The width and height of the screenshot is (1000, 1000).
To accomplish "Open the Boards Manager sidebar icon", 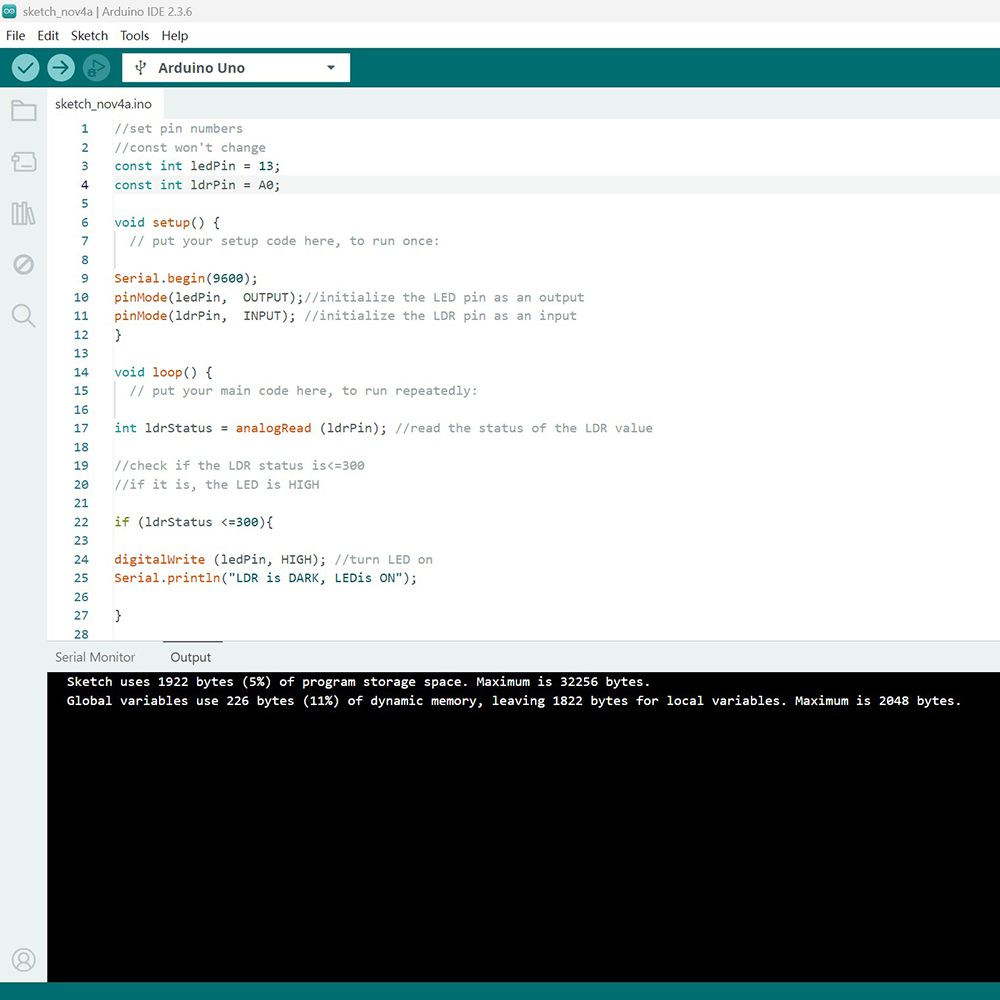I will (x=23, y=162).
